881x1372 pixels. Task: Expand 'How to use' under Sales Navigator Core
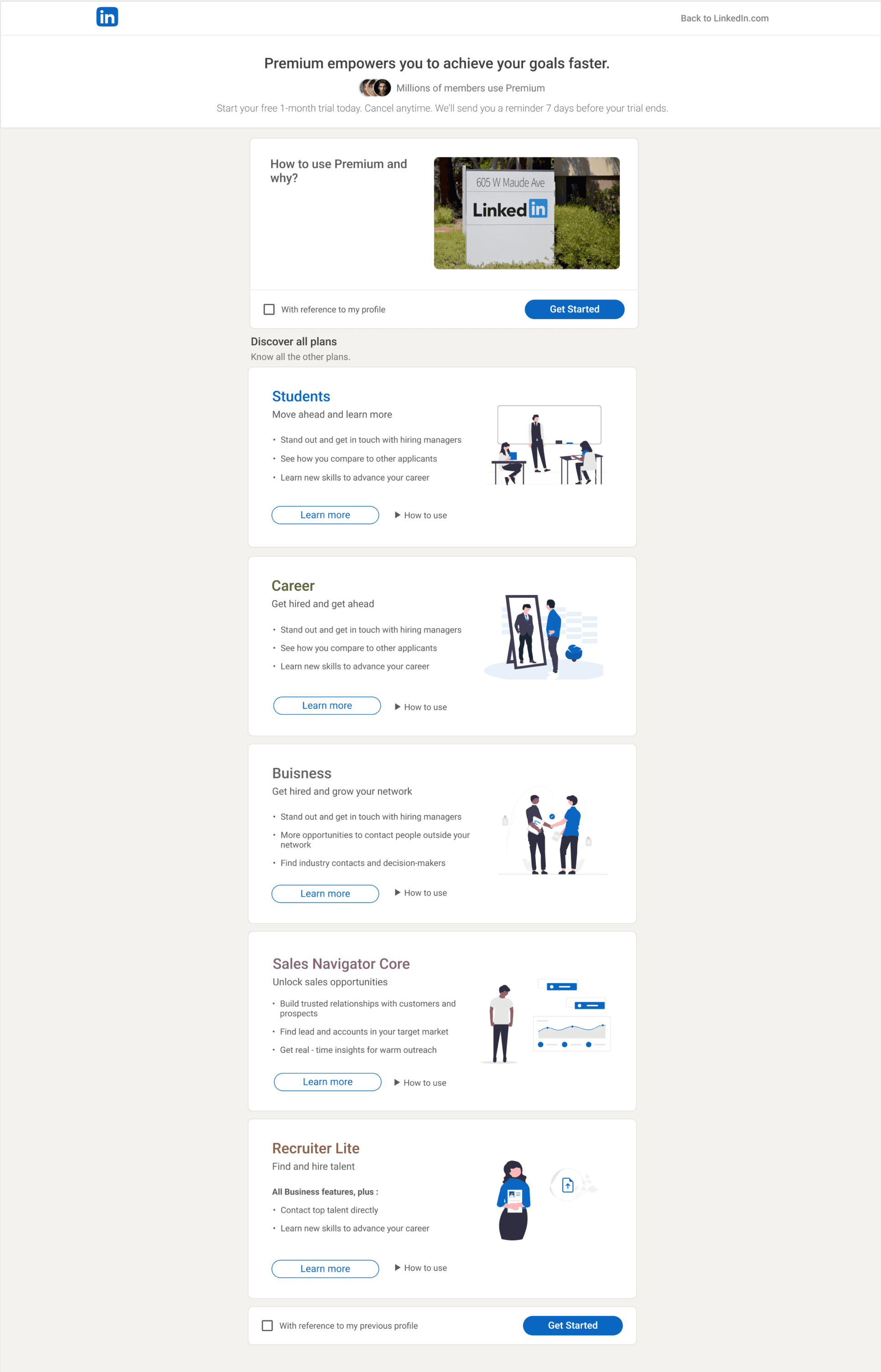click(x=420, y=1082)
